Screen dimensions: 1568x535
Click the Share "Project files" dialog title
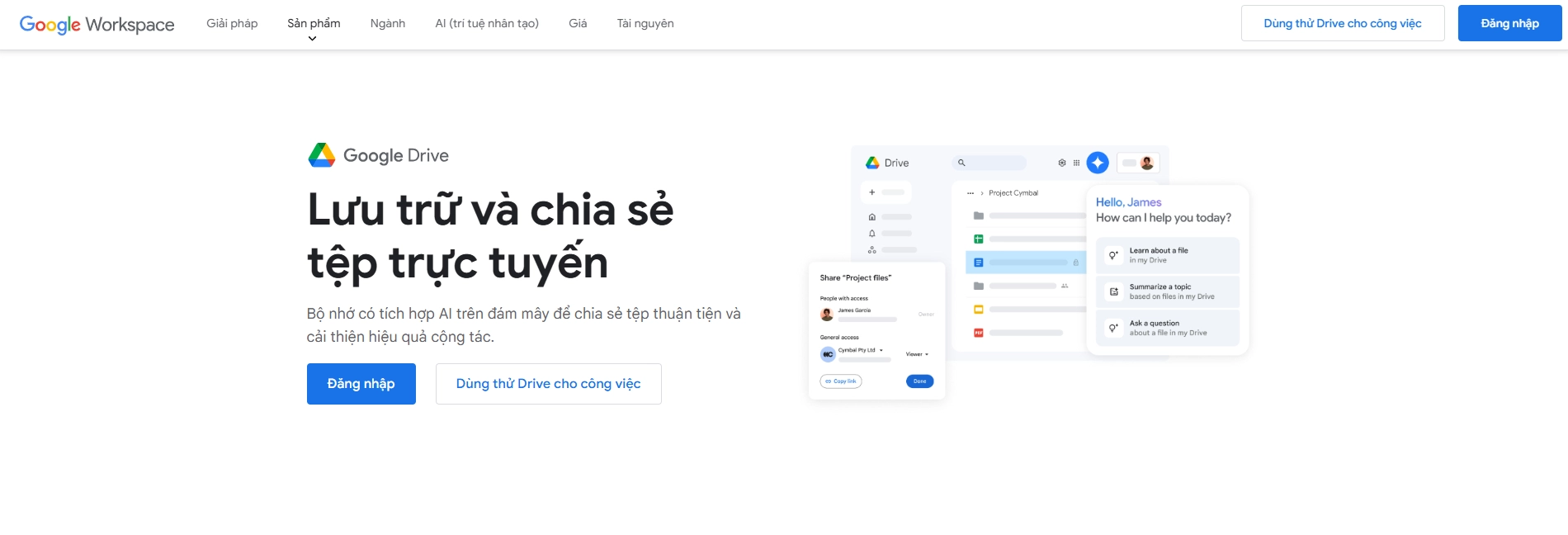click(x=856, y=278)
